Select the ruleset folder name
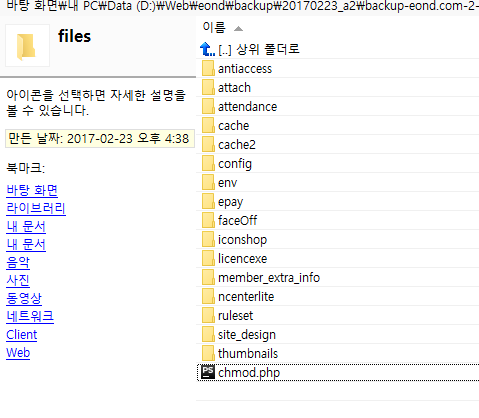Viewport: 479px width, 418px height. pyautogui.click(x=235, y=316)
